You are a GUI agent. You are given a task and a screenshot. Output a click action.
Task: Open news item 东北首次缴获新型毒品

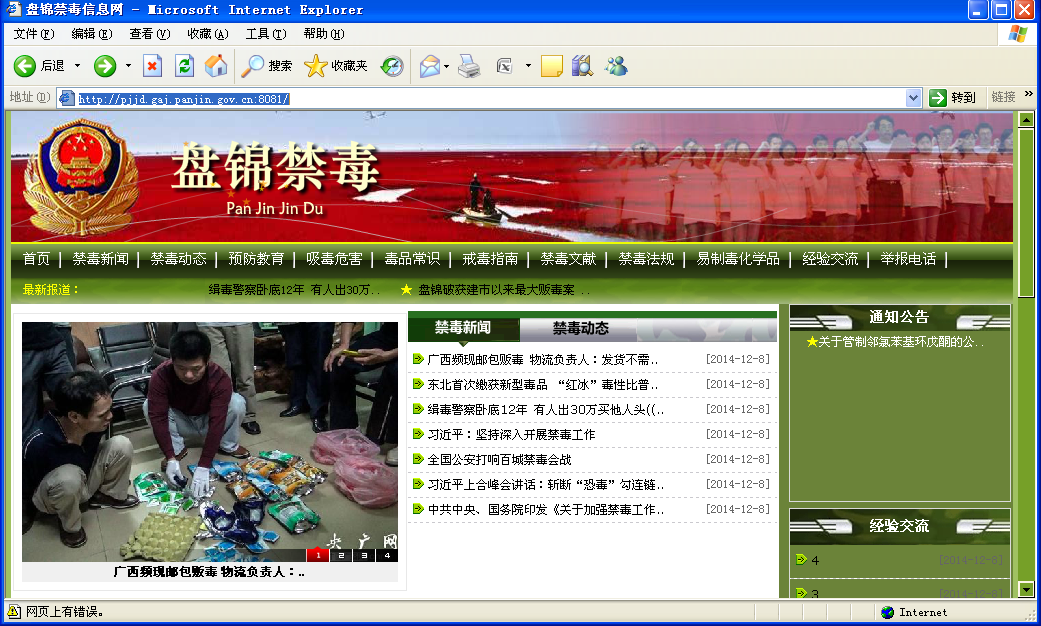(x=542, y=385)
